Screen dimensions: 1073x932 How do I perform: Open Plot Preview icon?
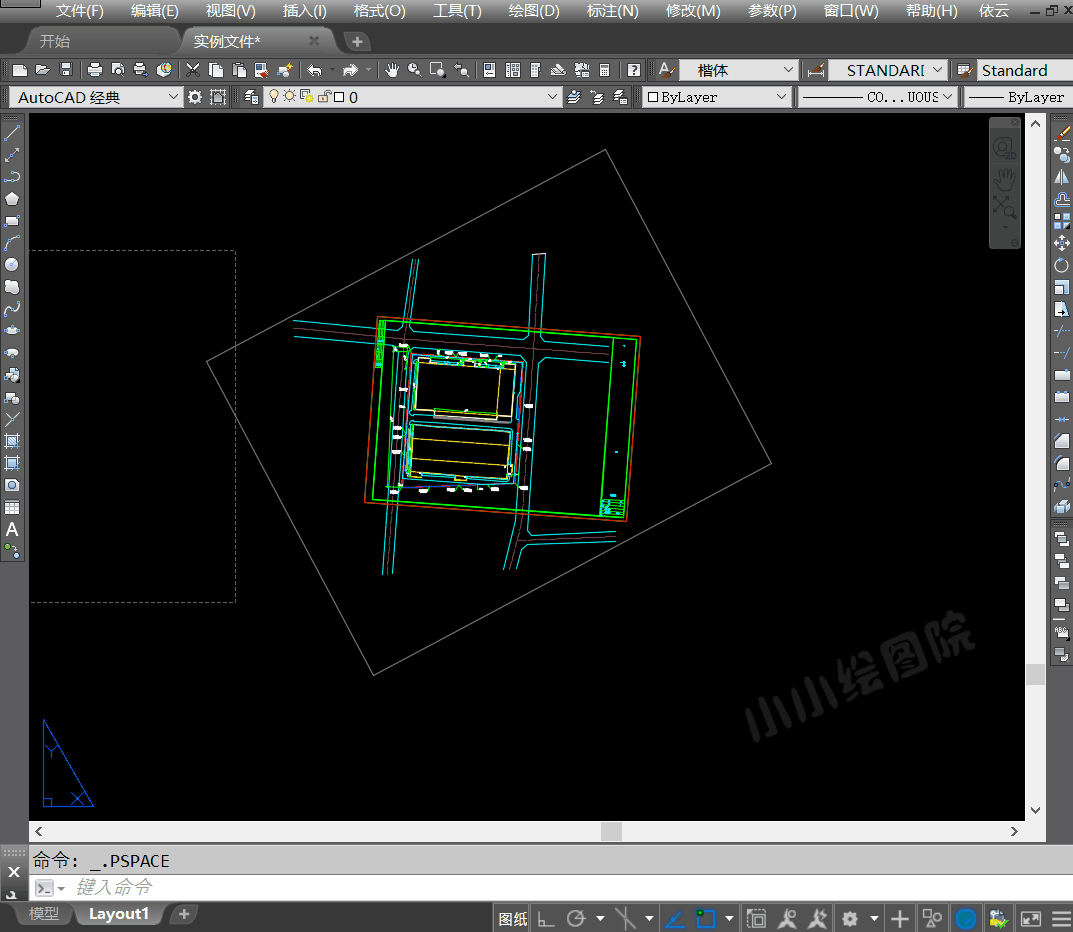(118, 70)
